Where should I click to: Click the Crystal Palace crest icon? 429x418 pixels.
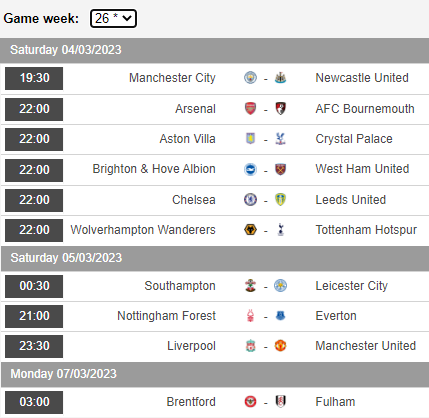[280, 139]
